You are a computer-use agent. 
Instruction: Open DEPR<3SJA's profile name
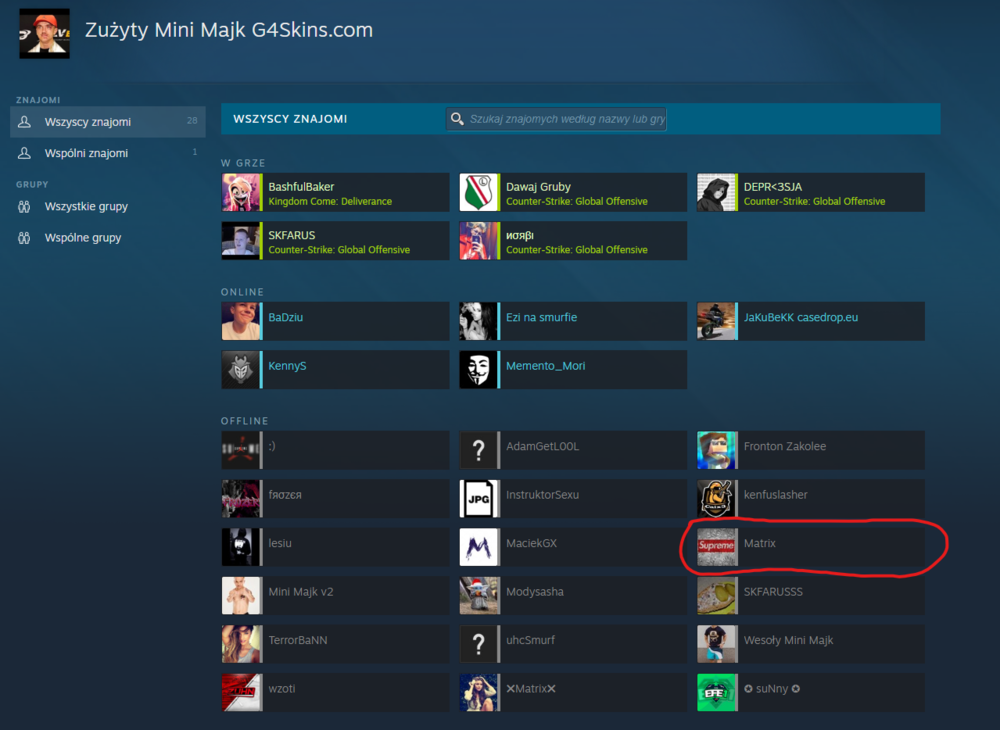pos(773,187)
